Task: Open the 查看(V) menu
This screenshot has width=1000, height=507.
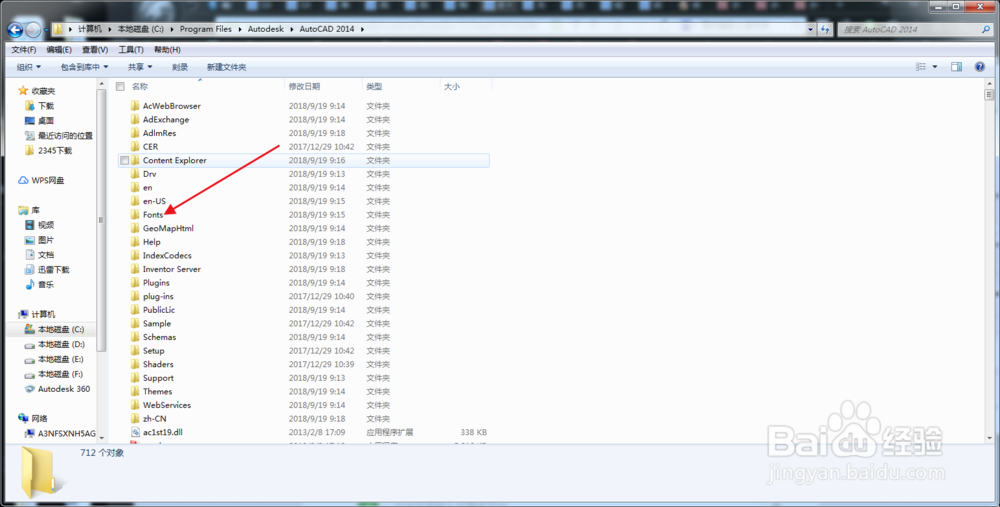Action: pos(94,50)
